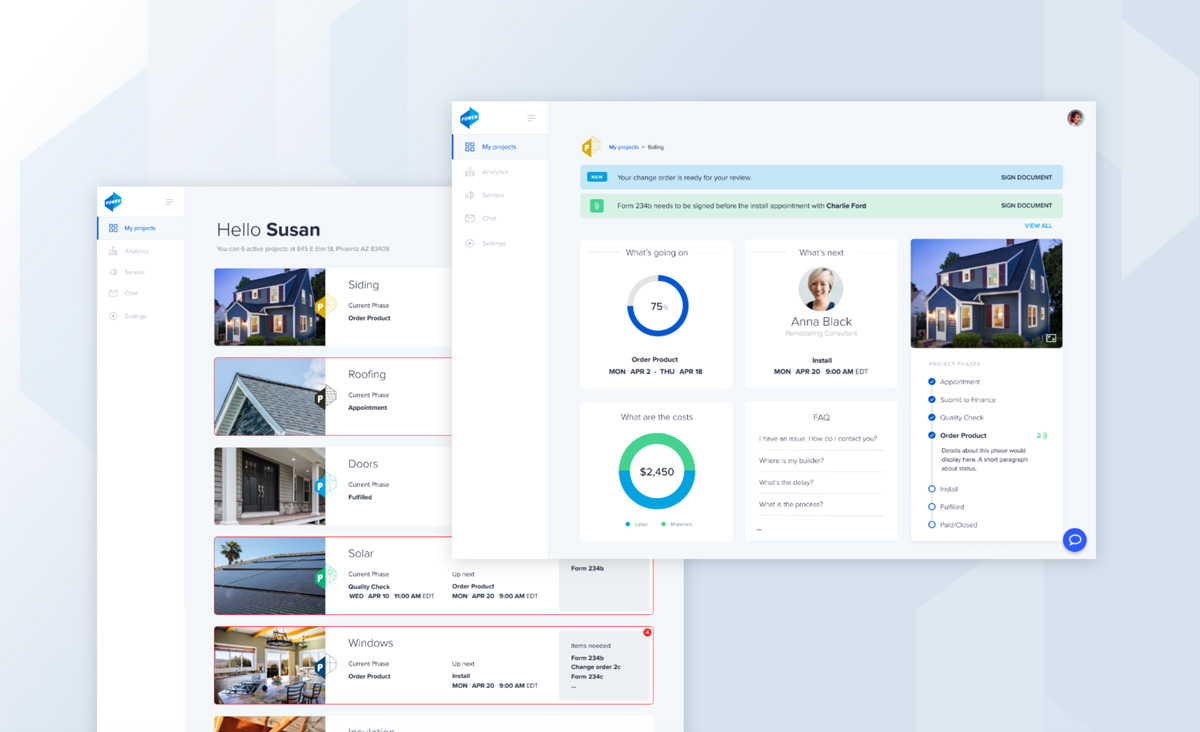Open the user profile avatar in the front window
The height and width of the screenshot is (732, 1200).
click(1075, 118)
